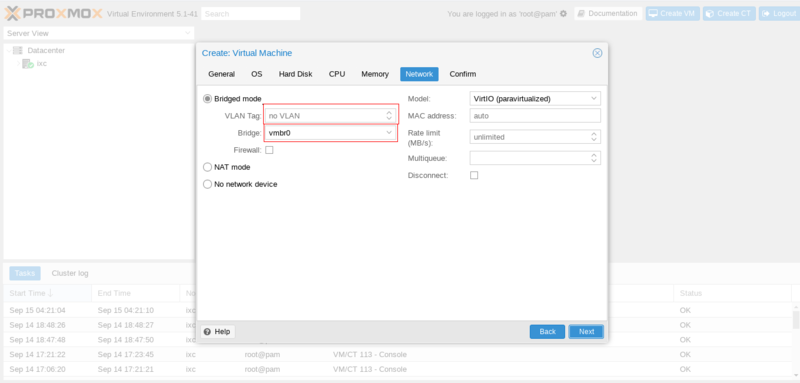Open the Bridge vmbr0 dropdown
800x383 pixels.
pos(331,133)
